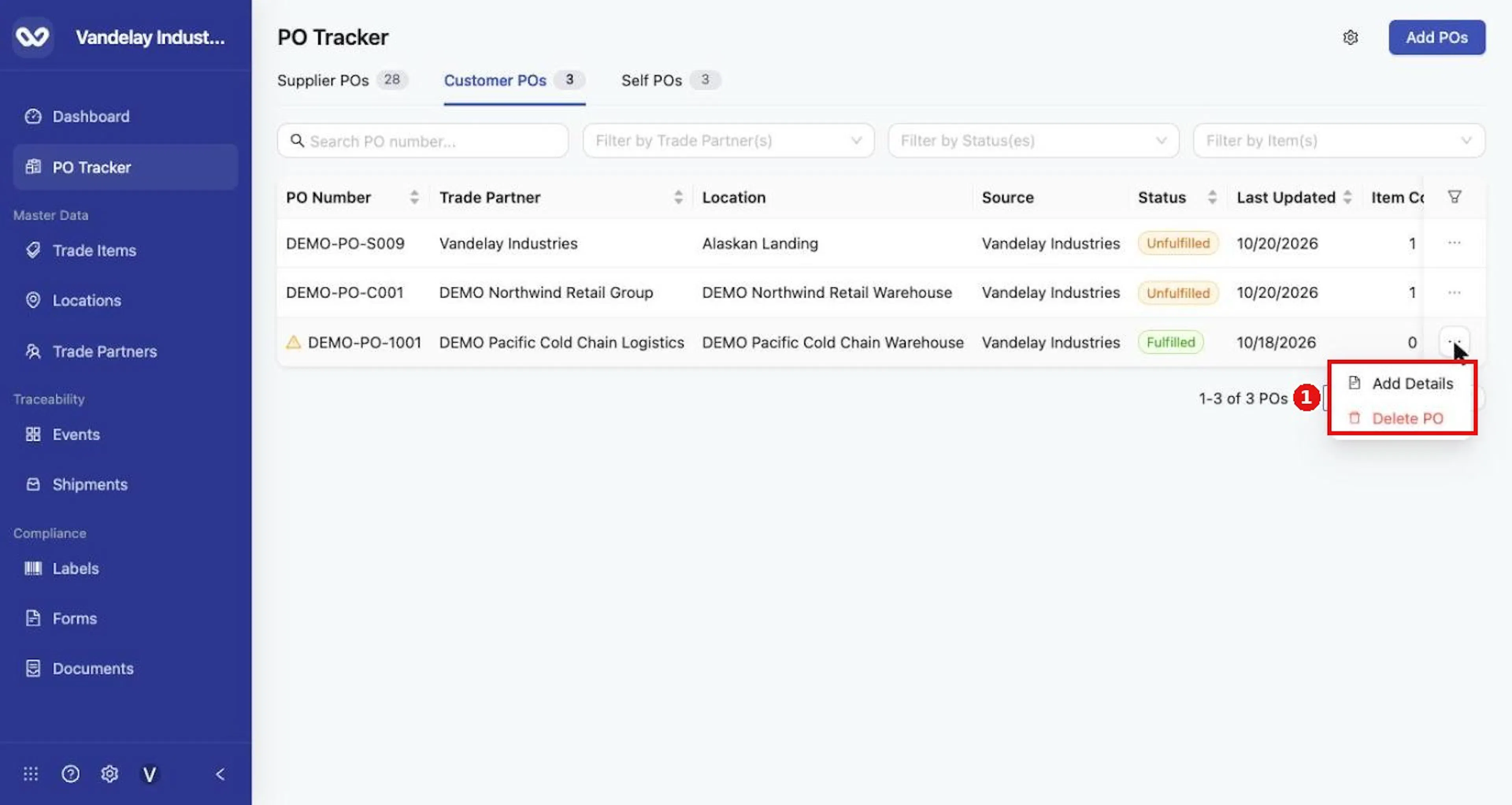Viewport: 1512px width, 805px height.
Task: Click the Vandelay Industries logo
Action: pos(32,37)
